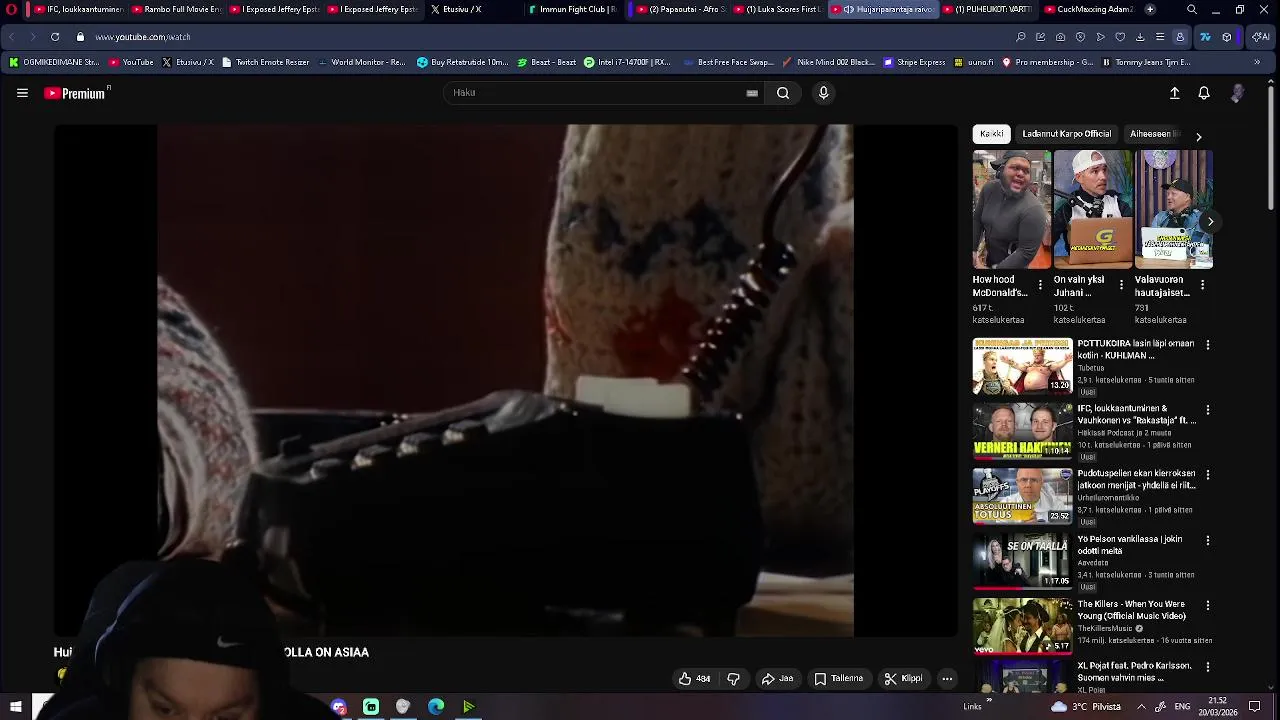The height and width of the screenshot is (720, 1280).
Task: Open options for On vain yksi Juhani short
Action: 1121,286
